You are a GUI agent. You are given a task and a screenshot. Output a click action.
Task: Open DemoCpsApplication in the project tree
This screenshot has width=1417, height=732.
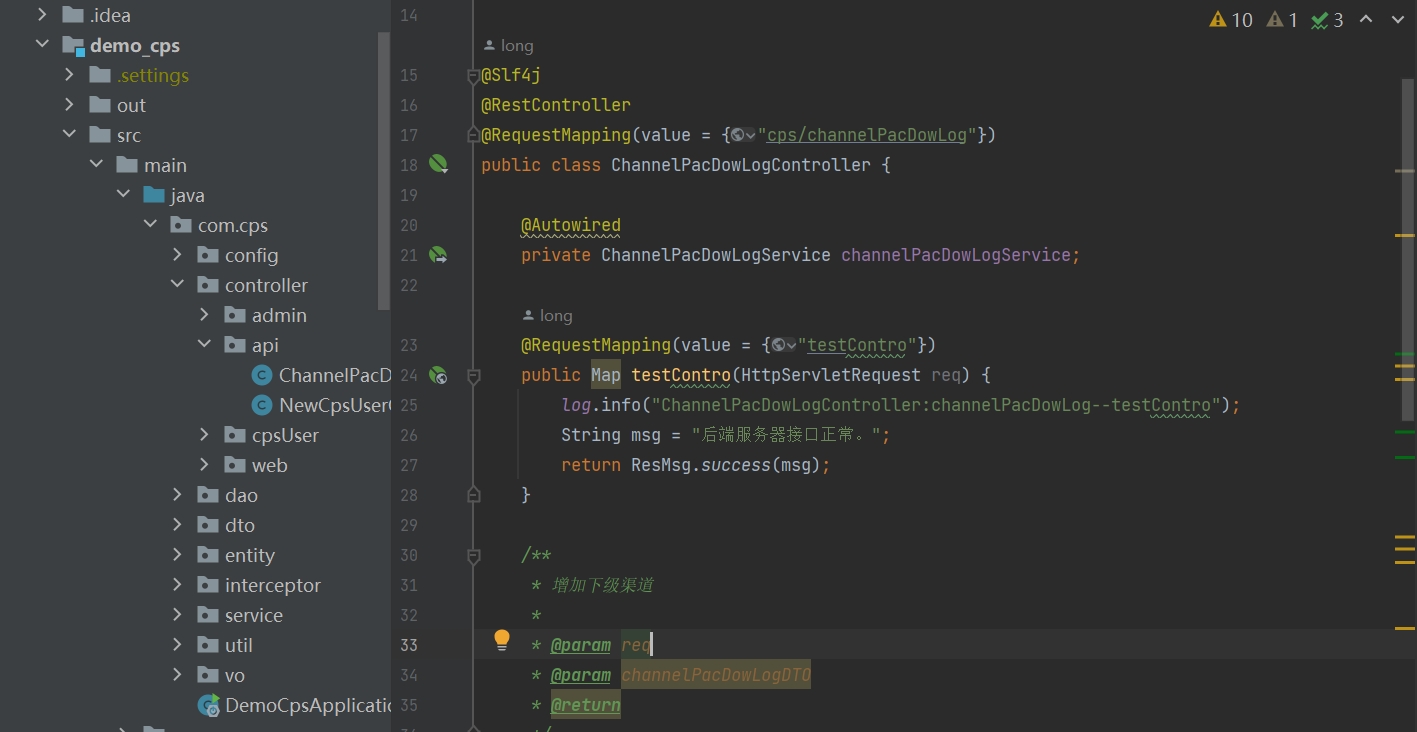tap(308, 705)
